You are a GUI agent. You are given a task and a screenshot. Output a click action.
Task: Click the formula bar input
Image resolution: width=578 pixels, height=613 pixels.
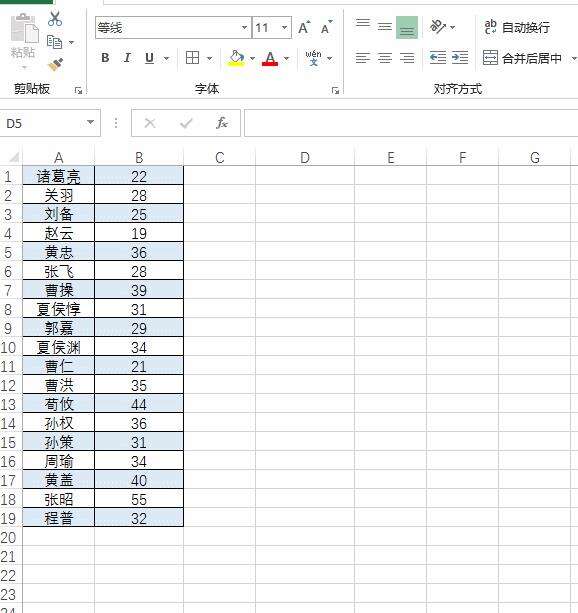(x=411, y=123)
